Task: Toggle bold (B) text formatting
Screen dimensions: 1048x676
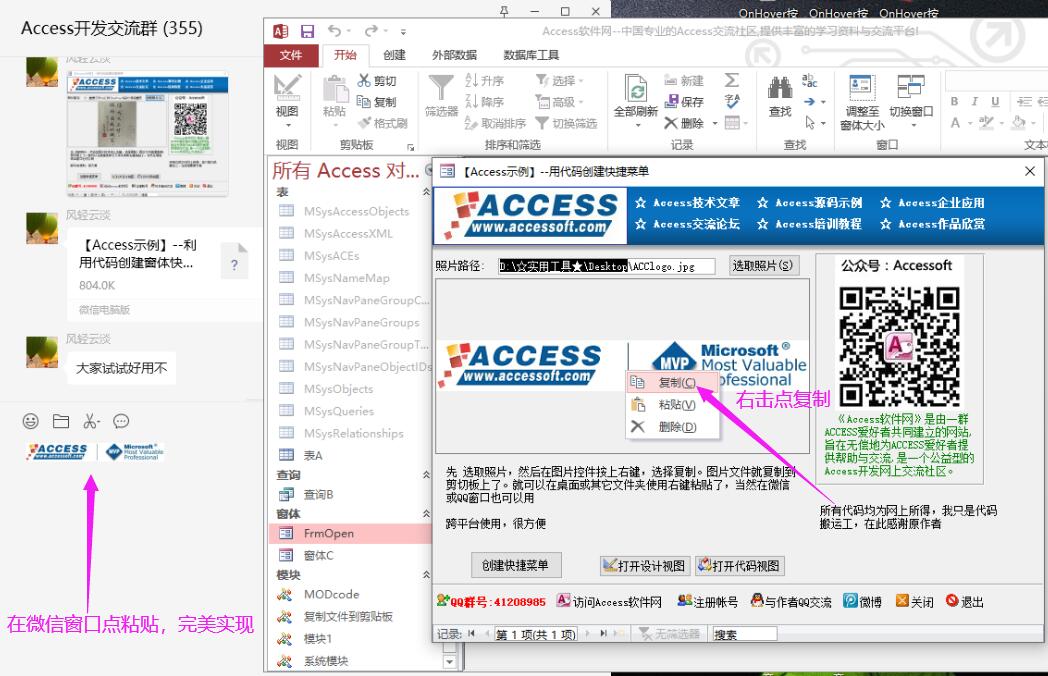Action: 954,102
